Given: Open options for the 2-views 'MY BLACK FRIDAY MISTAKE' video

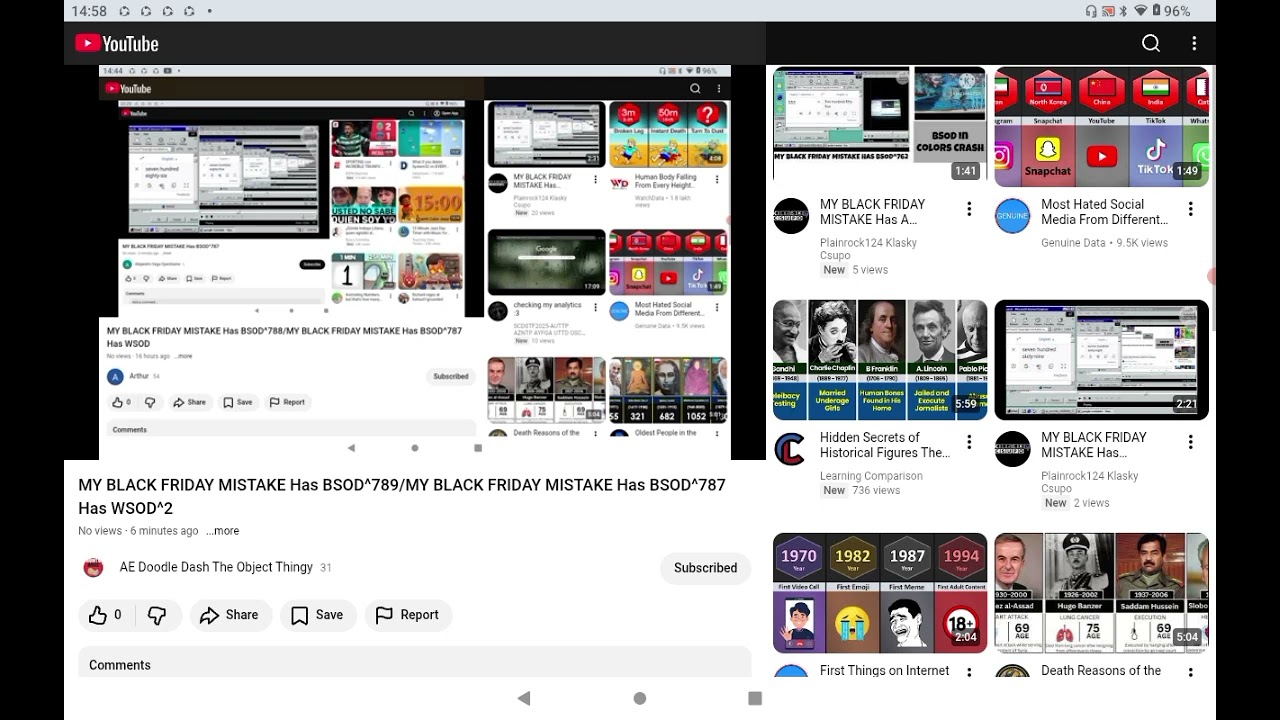Looking at the screenshot, I should click(1190, 442).
